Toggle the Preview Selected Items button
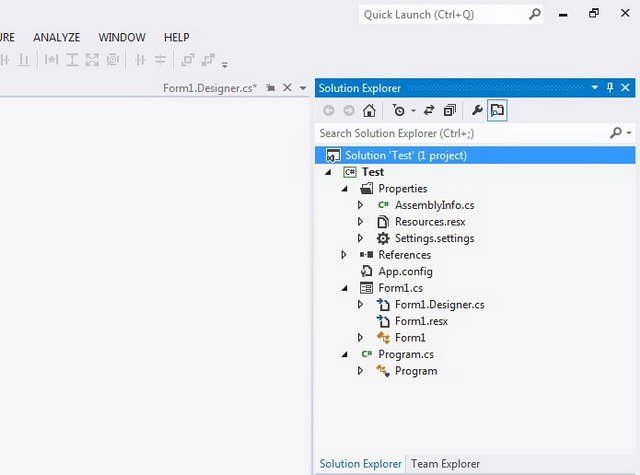This screenshot has width=640, height=475. pyautogui.click(x=497, y=111)
